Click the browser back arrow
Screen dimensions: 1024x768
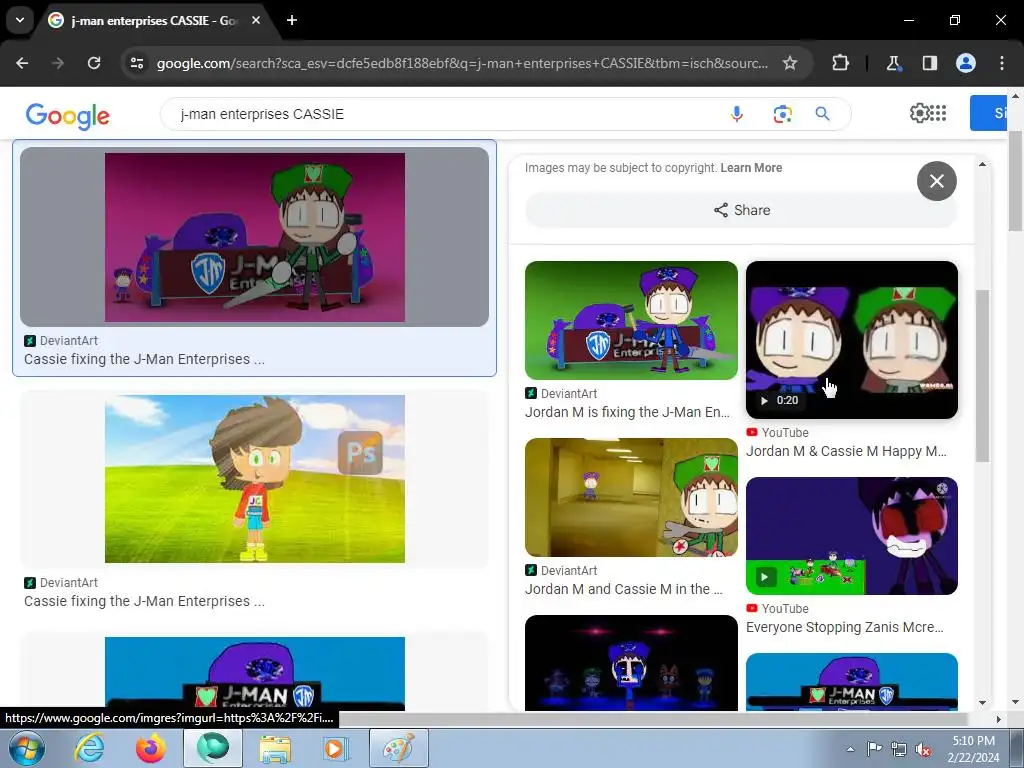22,63
